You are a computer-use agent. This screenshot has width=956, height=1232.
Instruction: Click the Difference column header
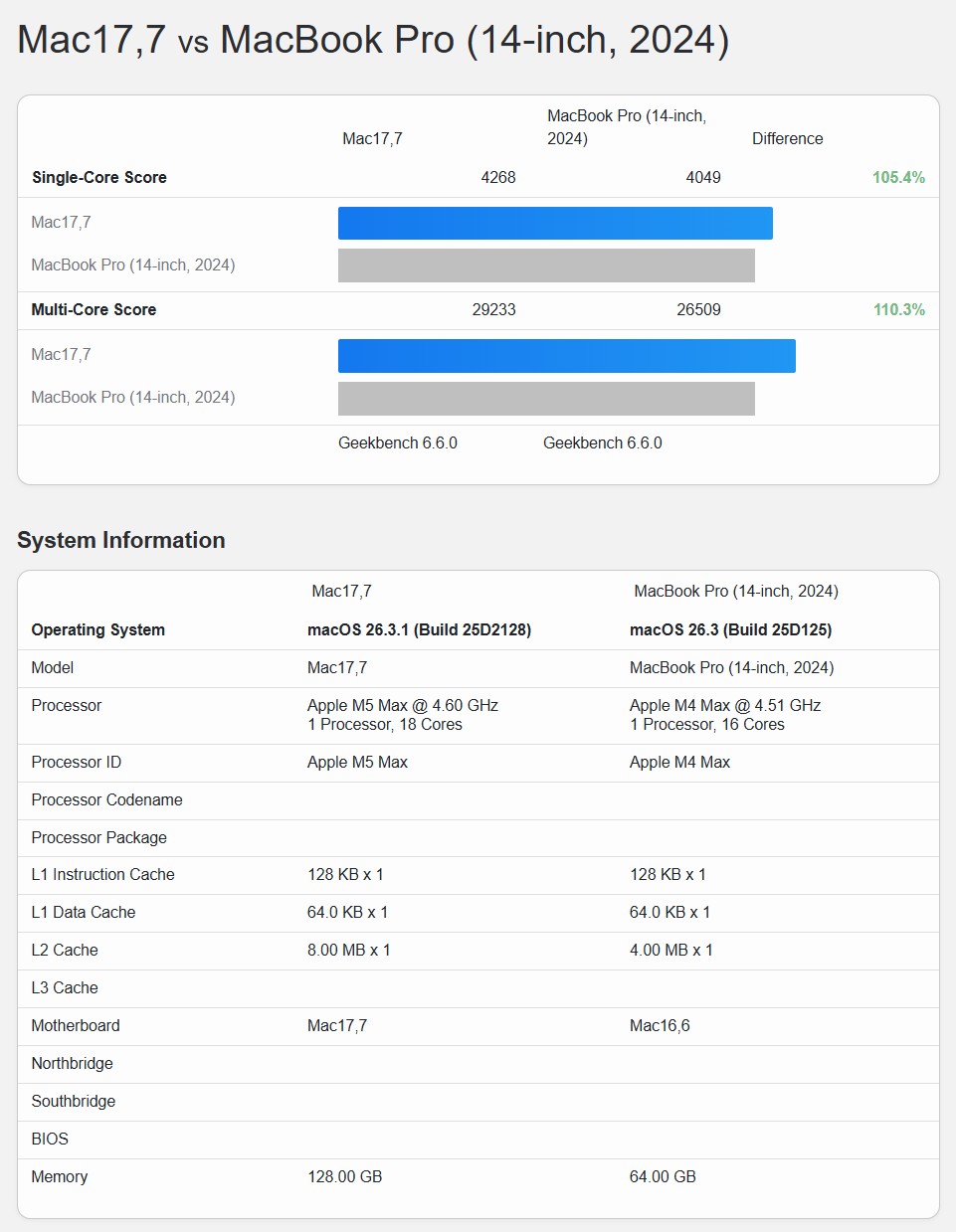787,138
